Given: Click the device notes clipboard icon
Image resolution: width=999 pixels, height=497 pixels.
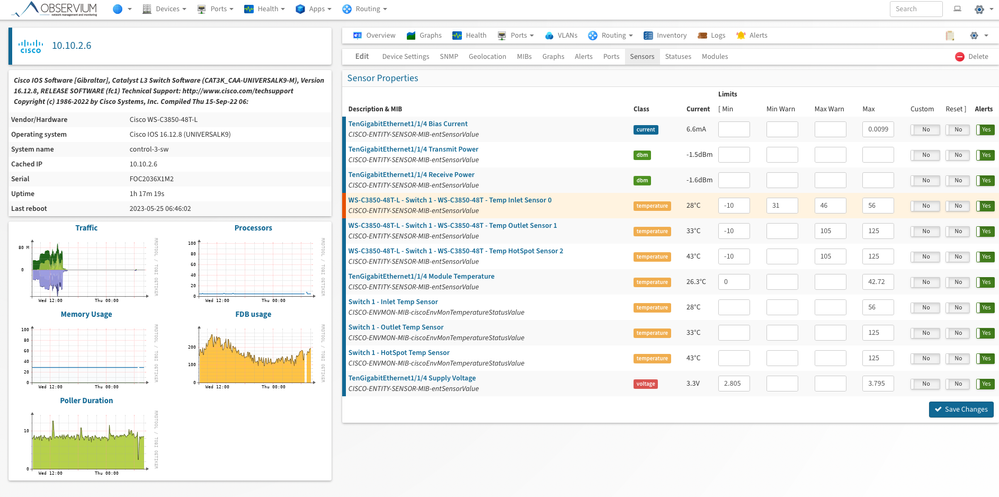Looking at the screenshot, I should coord(950,36).
